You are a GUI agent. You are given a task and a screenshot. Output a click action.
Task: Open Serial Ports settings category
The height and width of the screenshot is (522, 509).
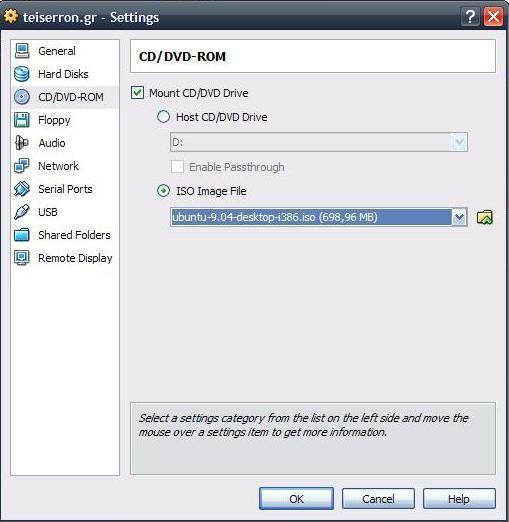tap(65, 189)
